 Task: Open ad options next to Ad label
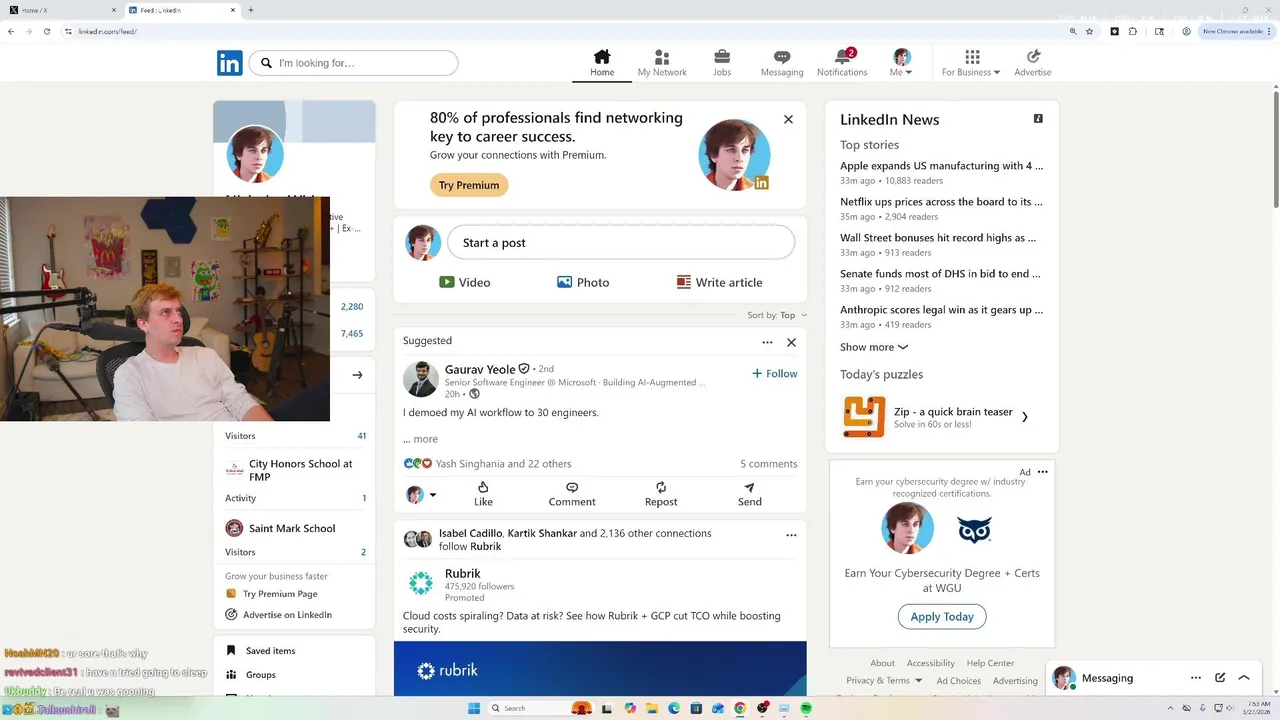click(1042, 472)
